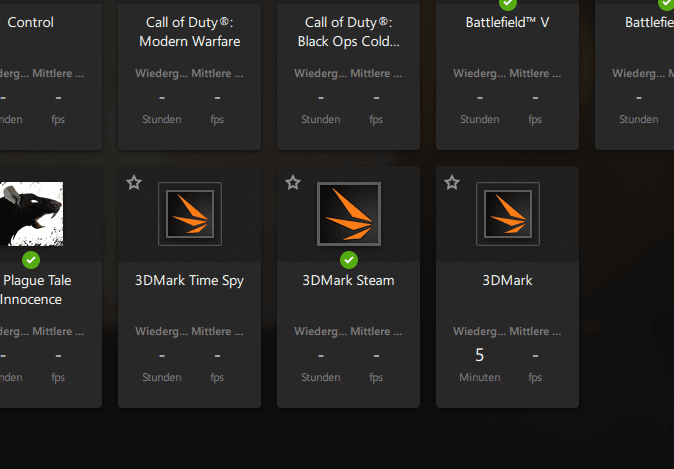Screen dimensions: 674x469
Task: Click Wiederg... label on Battlefield V card
Action: [x=480, y=74]
